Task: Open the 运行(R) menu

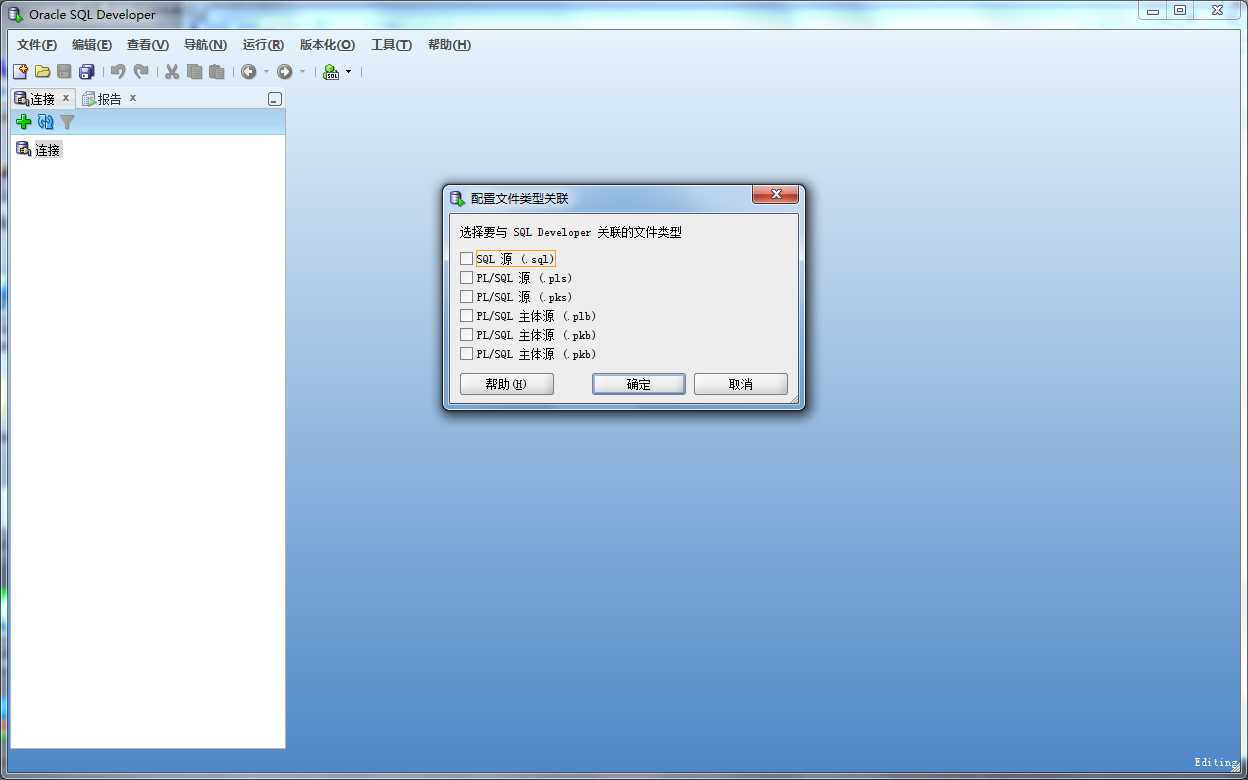Action: coord(263,45)
